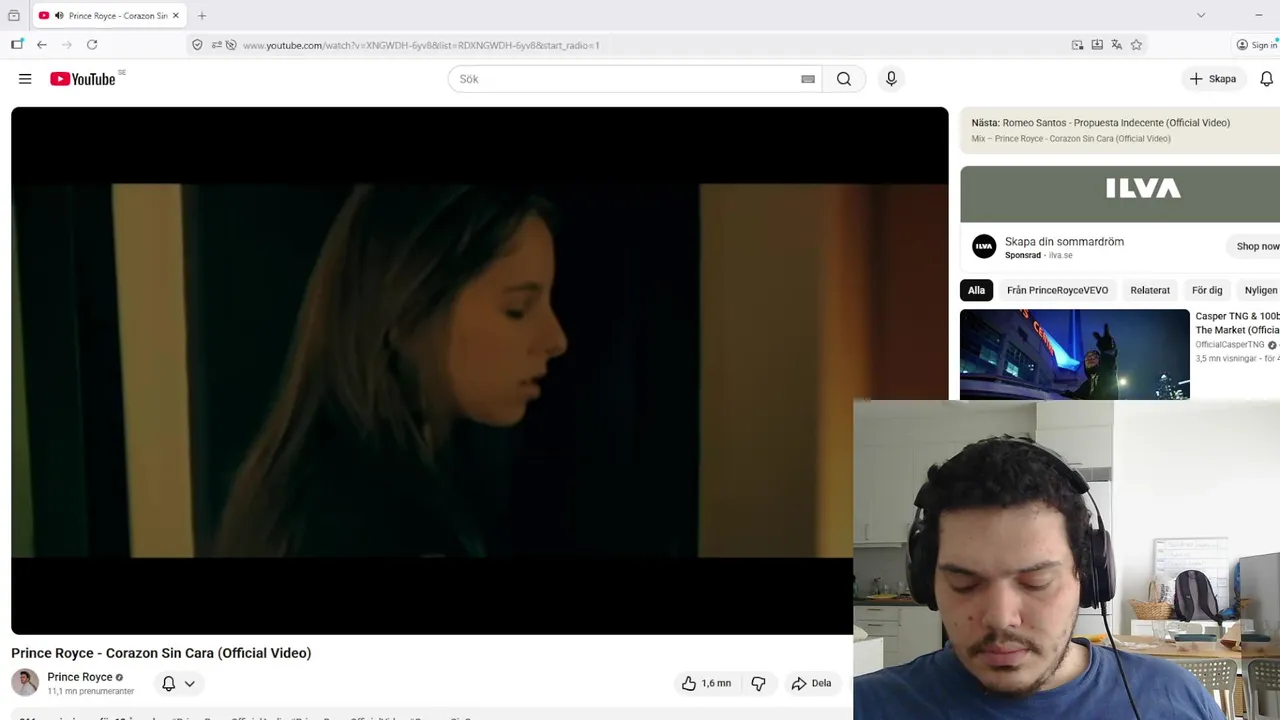Select the Prince Royce browser tab
1280x720 pixels.
pyautogui.click(x=110, y=15)
